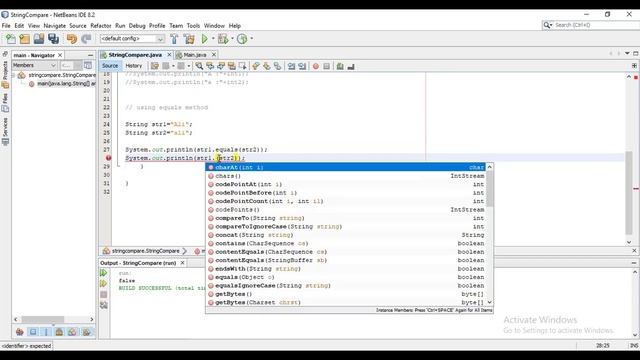The height and width of the screenshot is (360, 640).
Task: Open the editor document list dropdown arrow
Action: pos(627,54)
